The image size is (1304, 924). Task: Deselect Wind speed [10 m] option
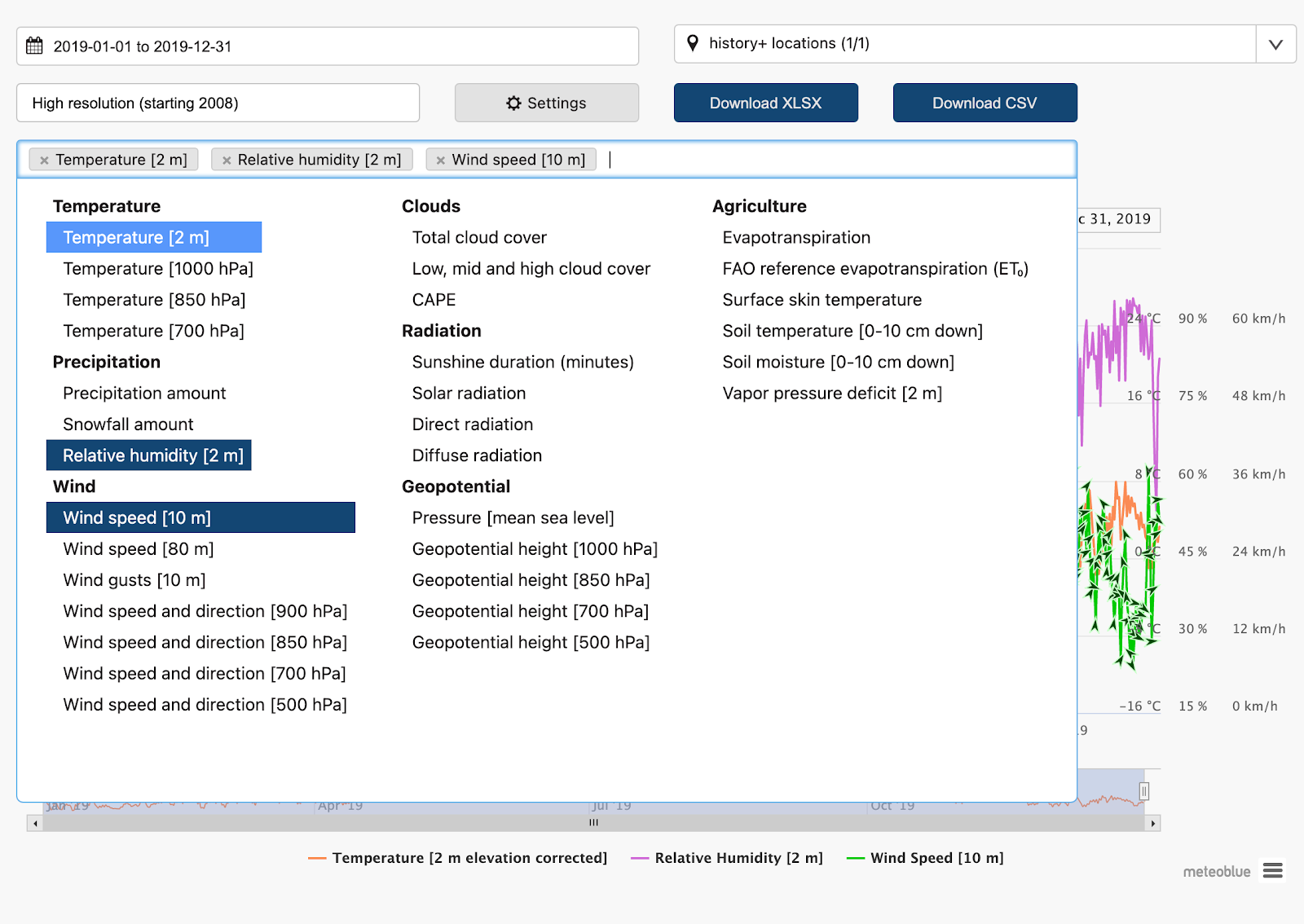[x=200, y=517]
